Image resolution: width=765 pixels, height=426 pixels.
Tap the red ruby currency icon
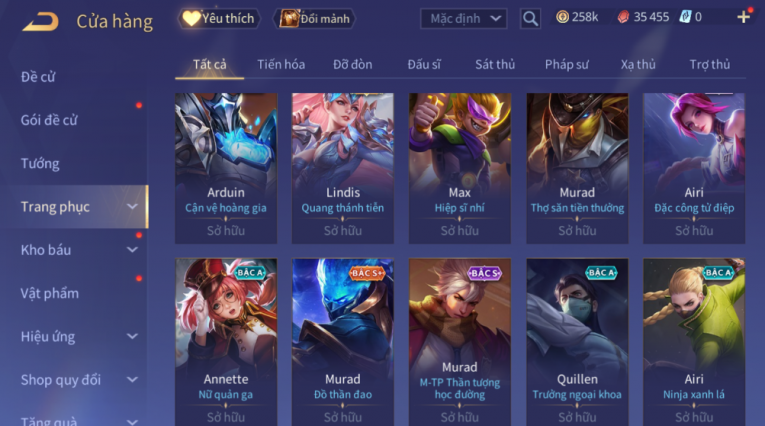pyautogui.click(x=623, y=18)
